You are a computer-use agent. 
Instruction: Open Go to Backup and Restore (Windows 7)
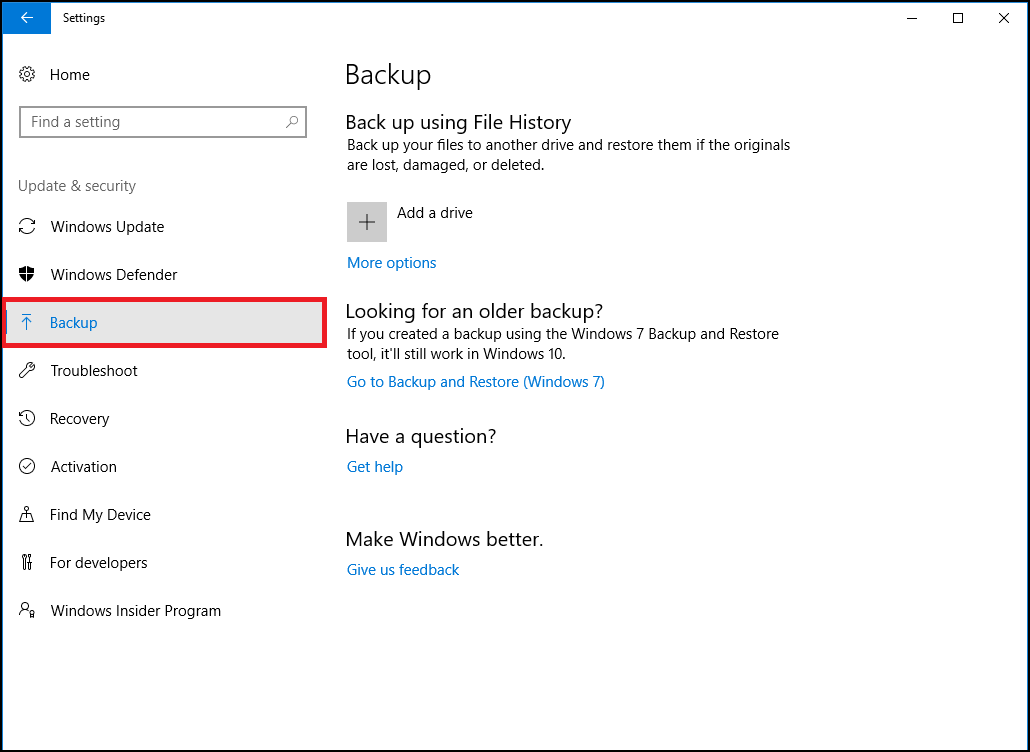click(475, 382)
